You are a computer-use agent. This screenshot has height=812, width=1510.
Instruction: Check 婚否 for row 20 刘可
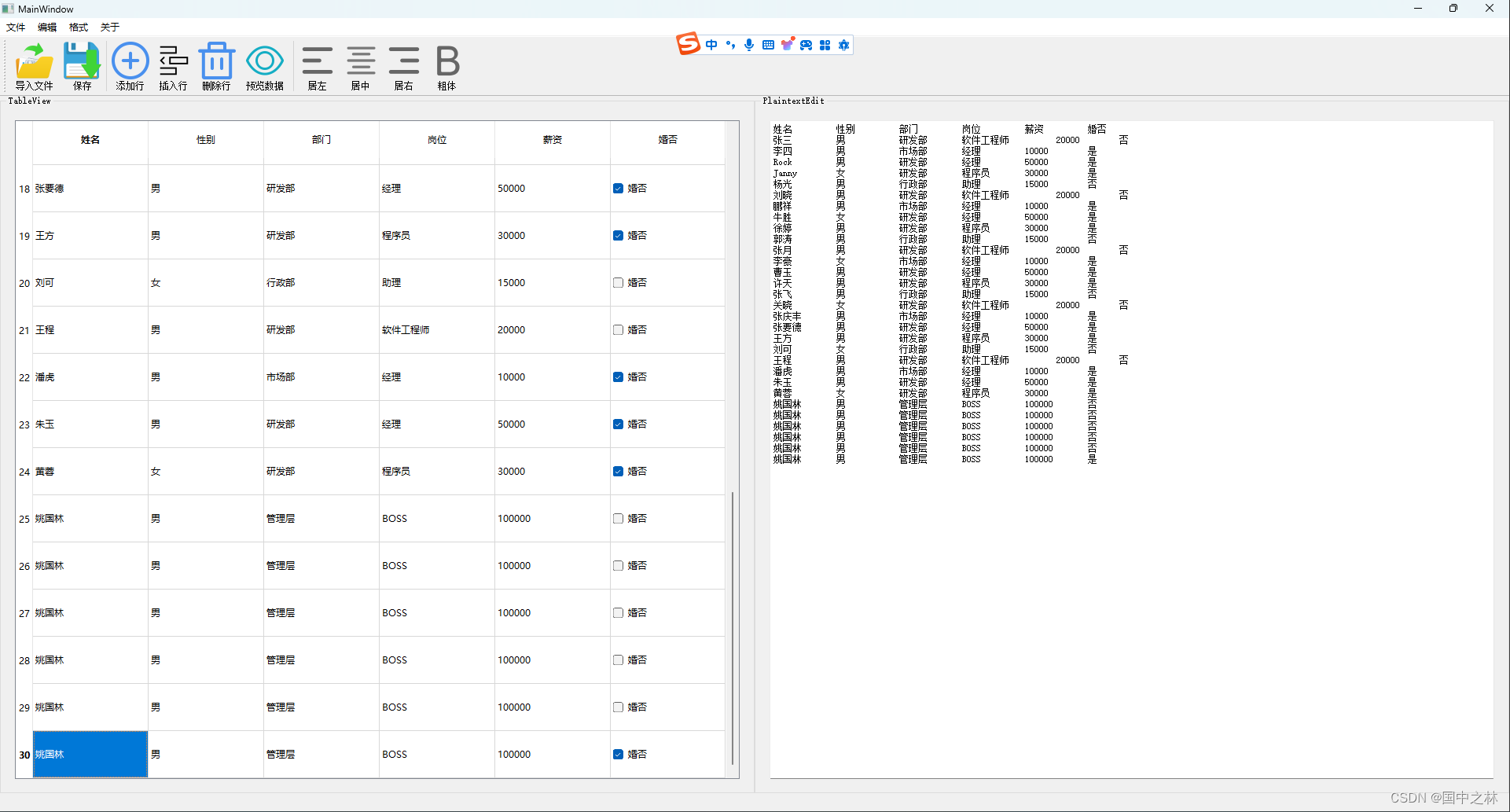click(618, 283)
